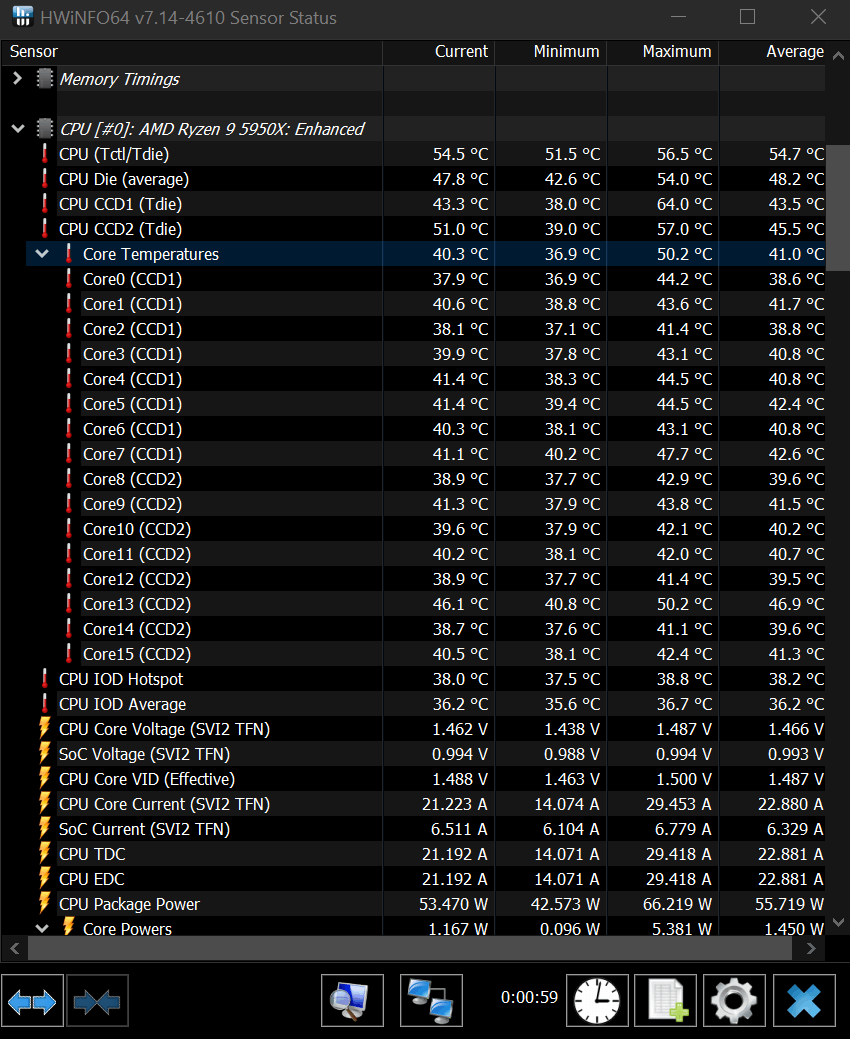Click thermometer icon beside CPU Die (average)
Viewport: 850px width, 1039px height.
pyautogui.click(x=44, y=179)
